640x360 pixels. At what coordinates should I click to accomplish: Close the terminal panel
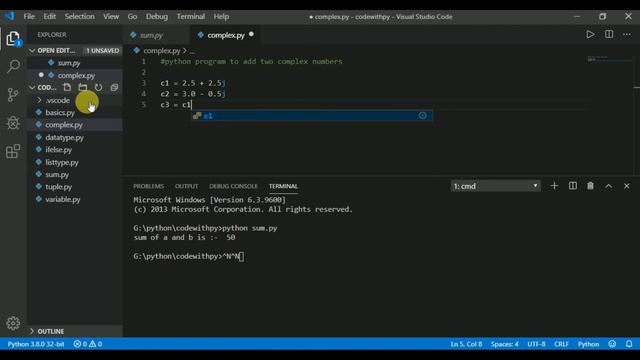click(627, 186)
